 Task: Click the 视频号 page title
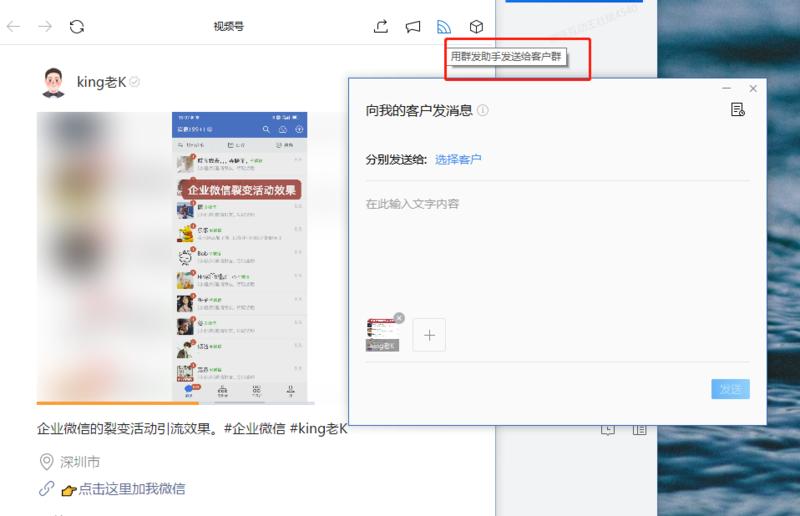click(x=229, y=26)
